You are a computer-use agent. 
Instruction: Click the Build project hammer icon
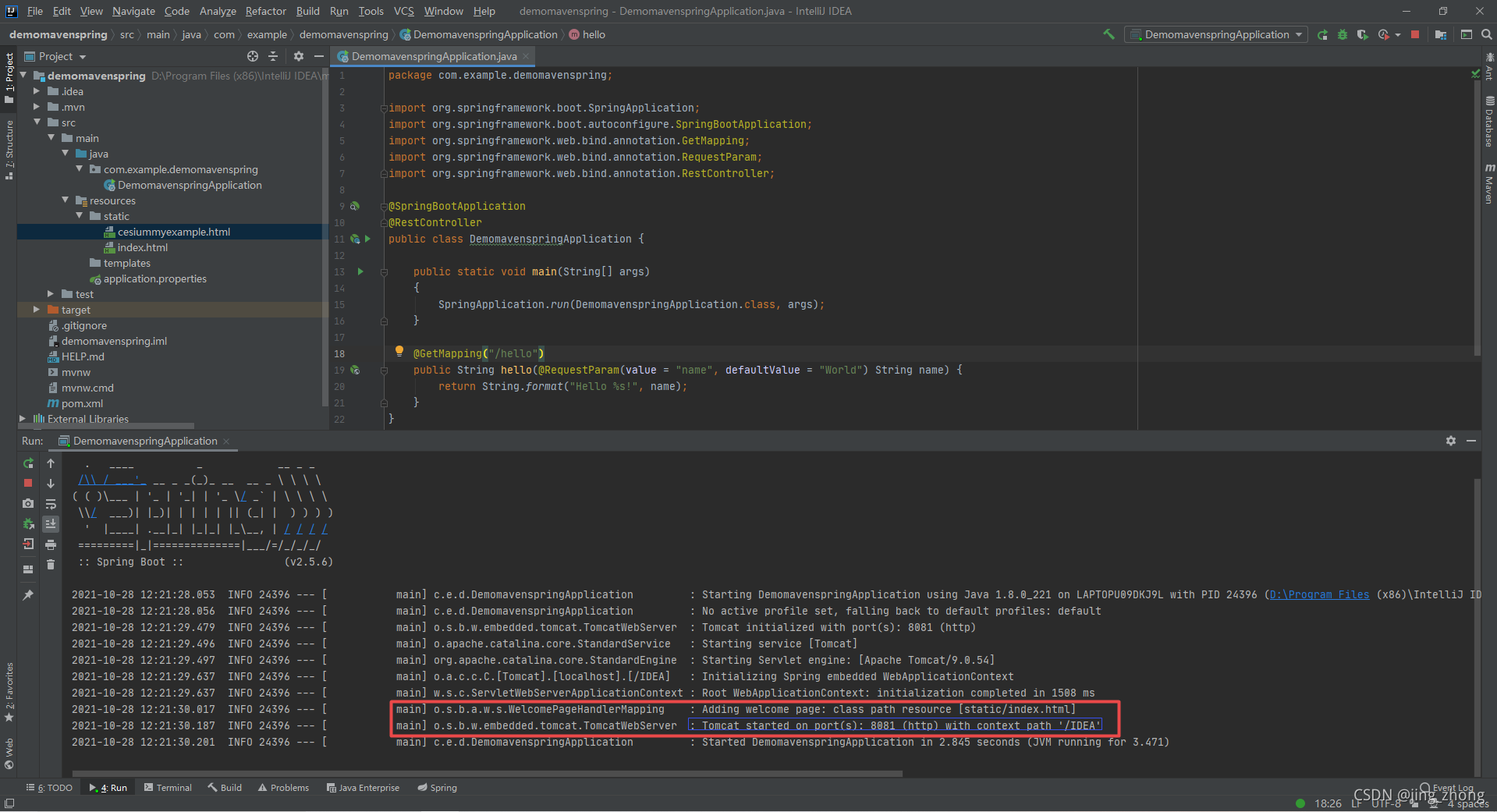1109,34
